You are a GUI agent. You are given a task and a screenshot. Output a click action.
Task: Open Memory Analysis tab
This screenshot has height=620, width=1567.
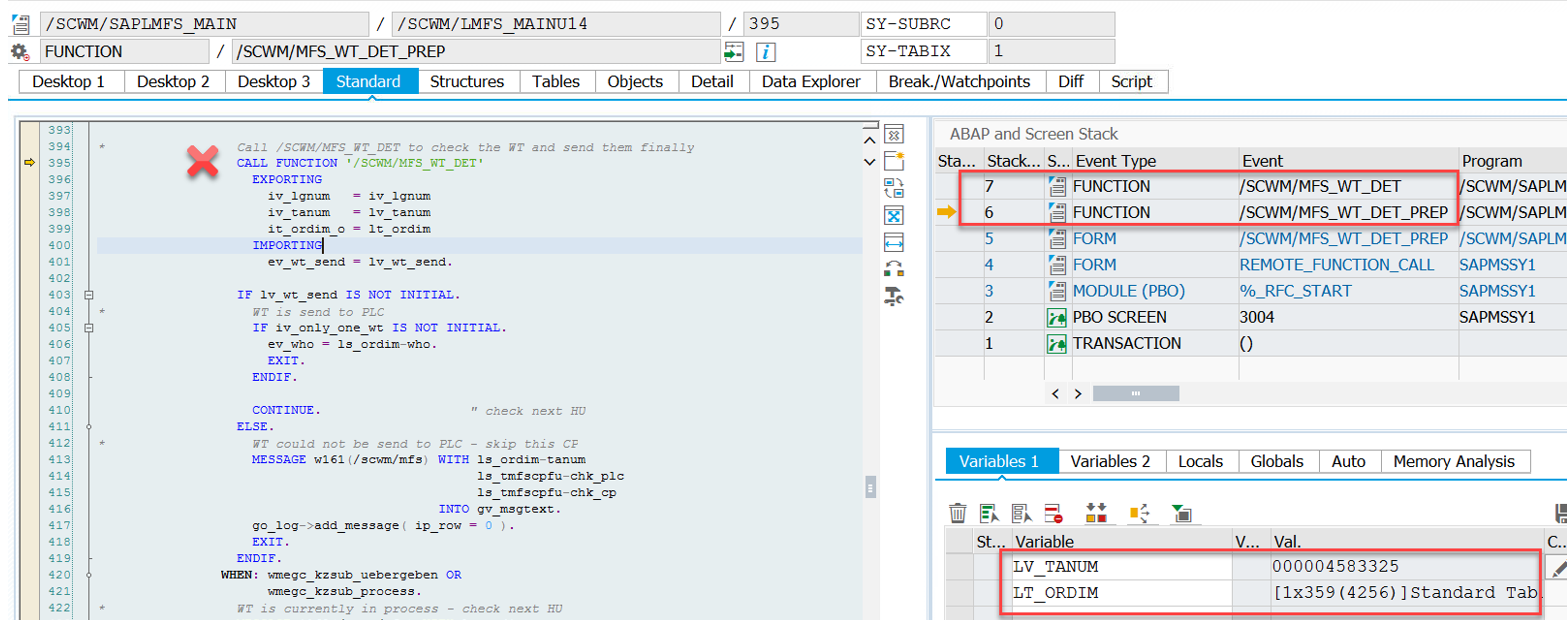(x=1455, y=461)
